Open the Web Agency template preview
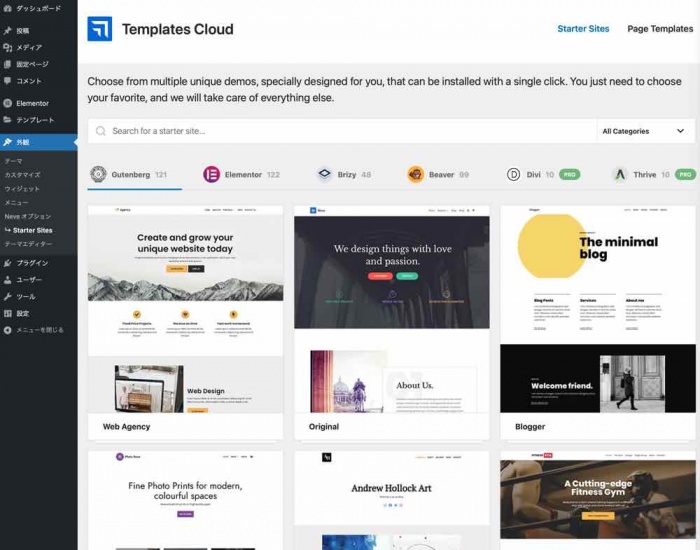This screenshot has height=550, width=700. point(185,309)
